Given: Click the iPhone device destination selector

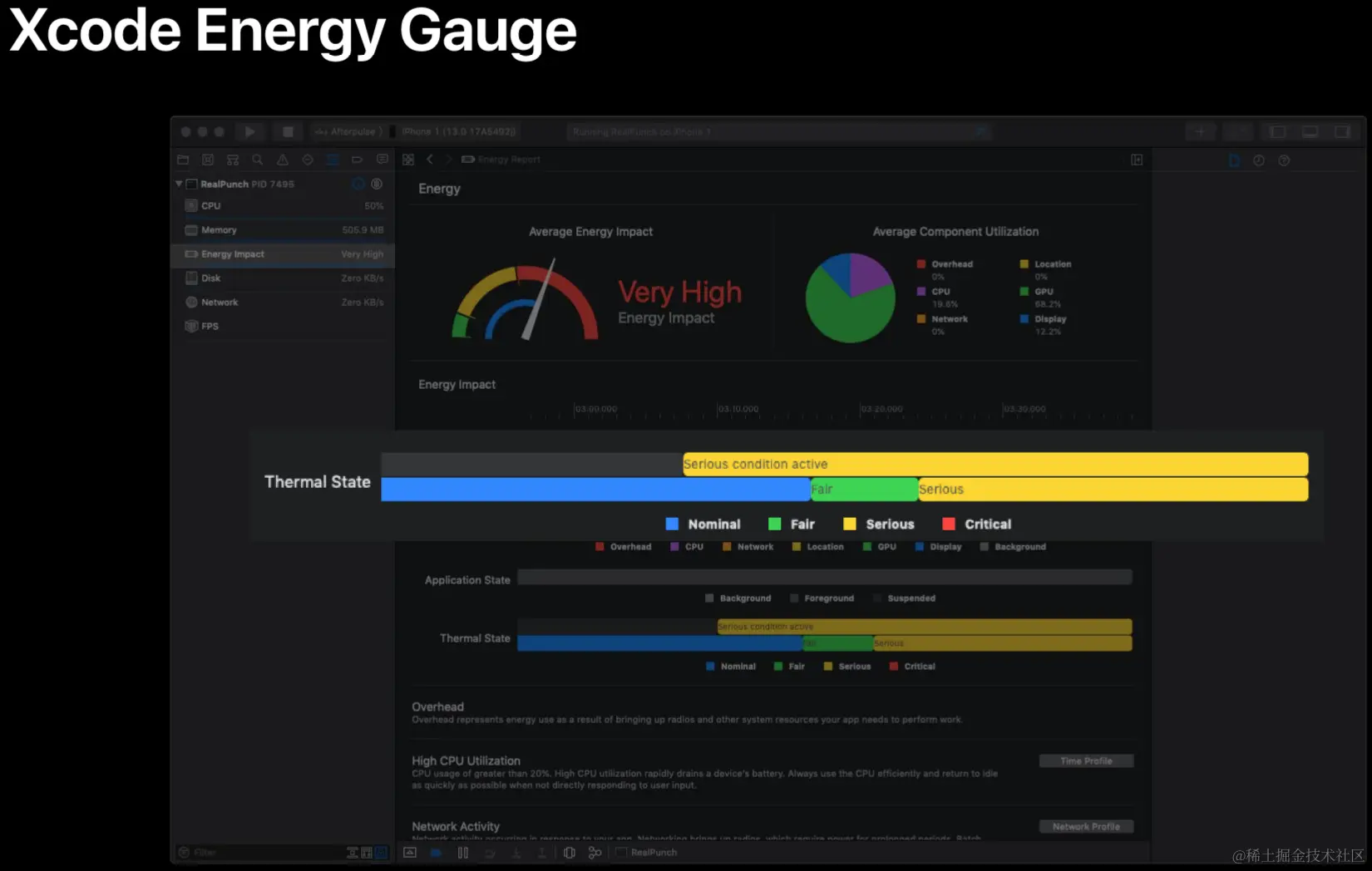Looking at the screenshot, I should tap(453, 131).
